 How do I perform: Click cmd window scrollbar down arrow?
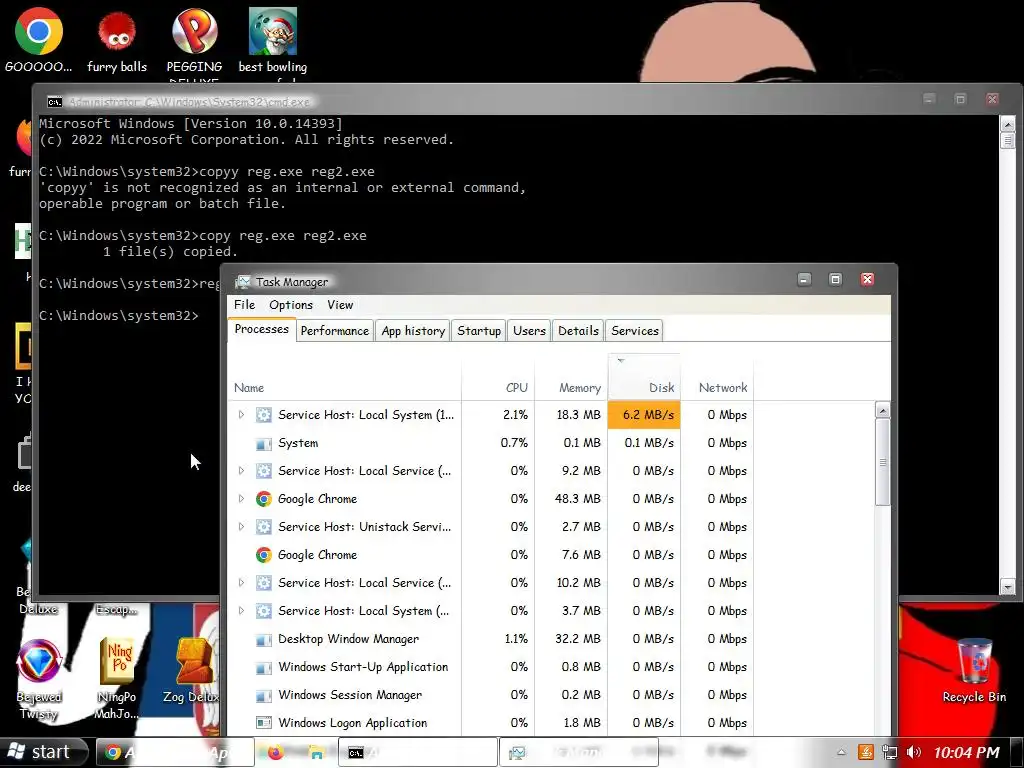tap(1008, 586)
